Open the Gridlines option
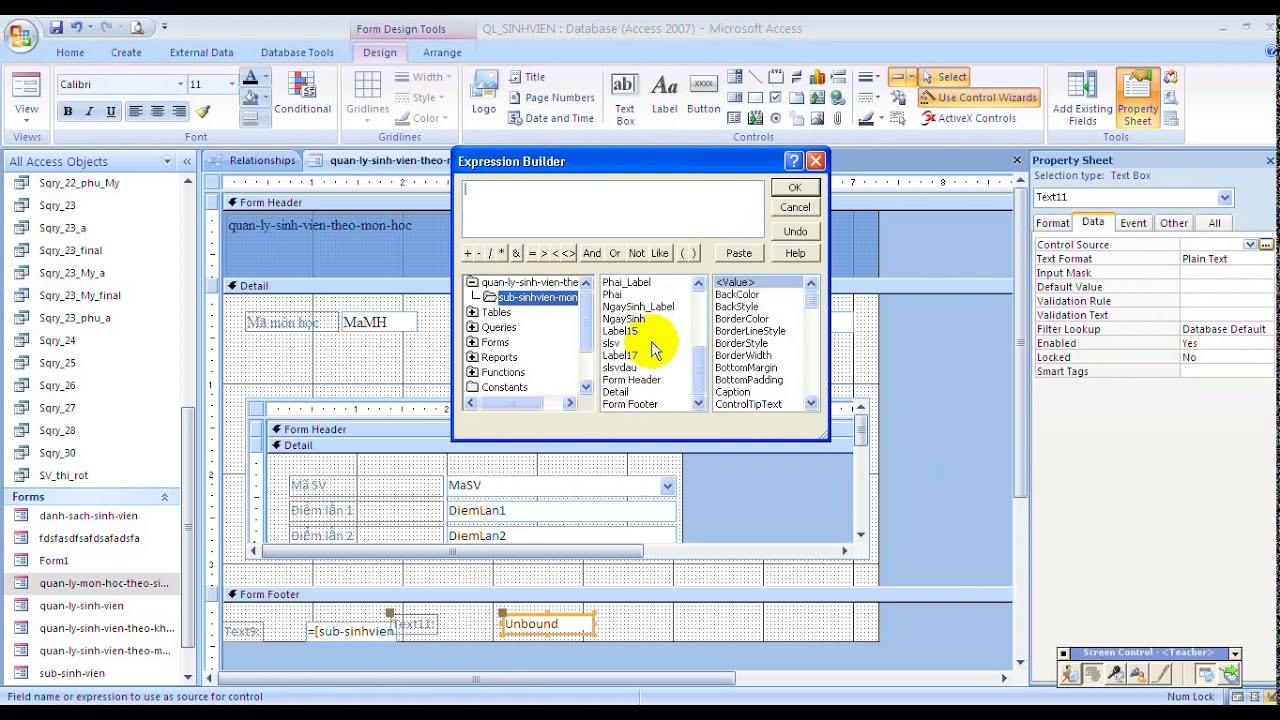The width and height of the screenshot is (1280, 720). click(367, 95)
